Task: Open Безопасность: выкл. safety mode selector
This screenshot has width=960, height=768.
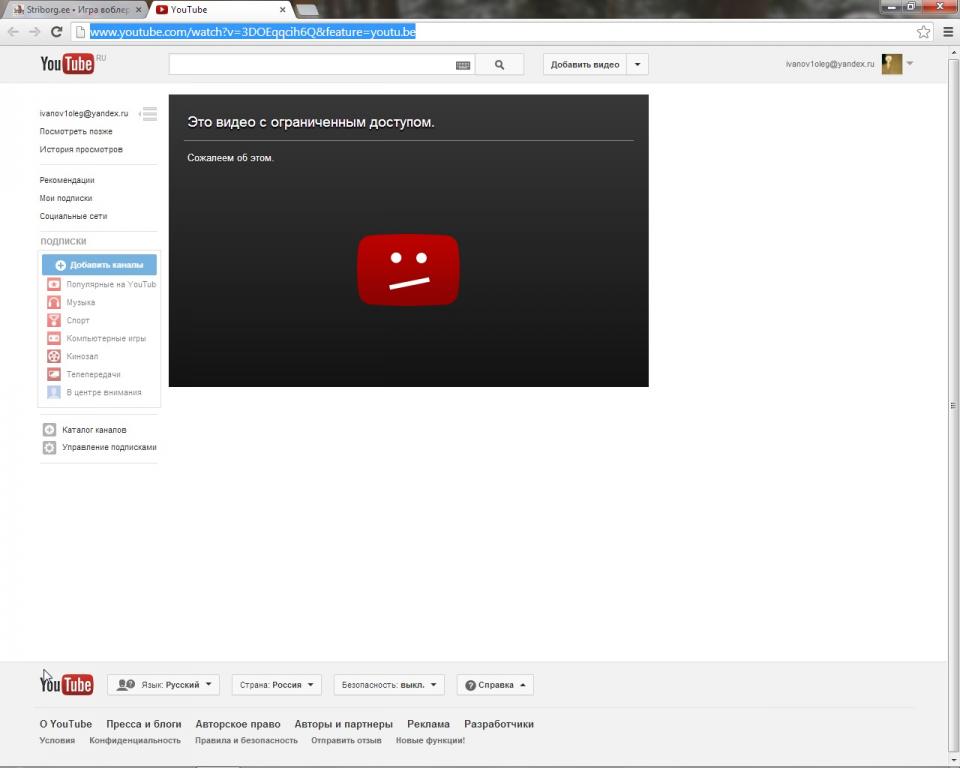Action: [x=390, y=685]
